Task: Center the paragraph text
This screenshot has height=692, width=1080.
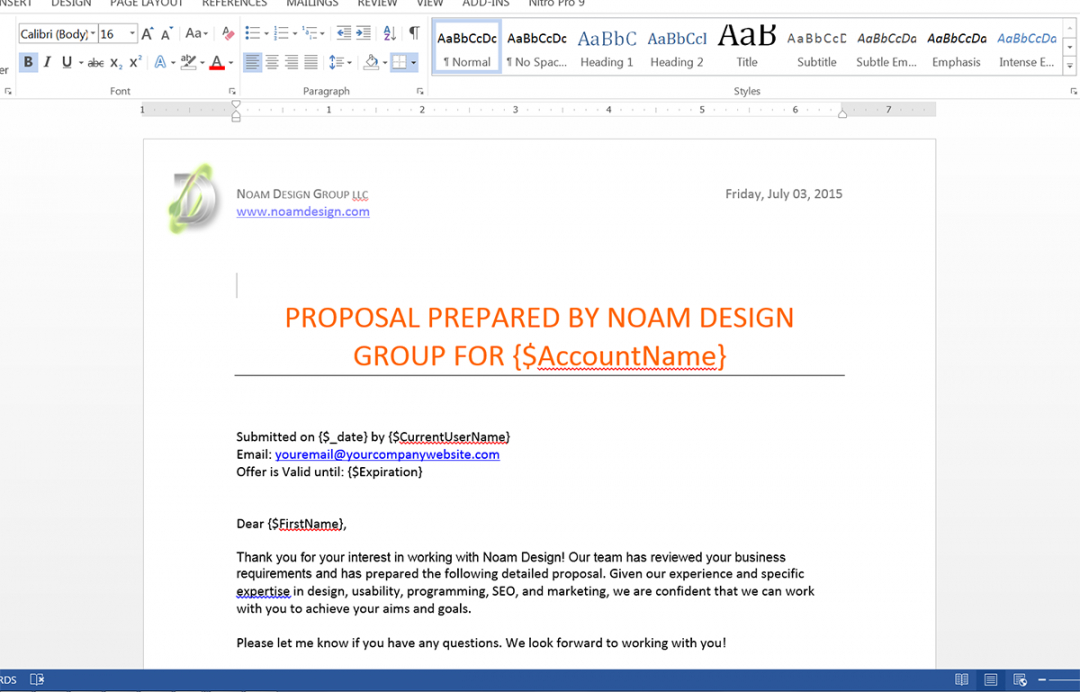Action: [x=272, y=63]
